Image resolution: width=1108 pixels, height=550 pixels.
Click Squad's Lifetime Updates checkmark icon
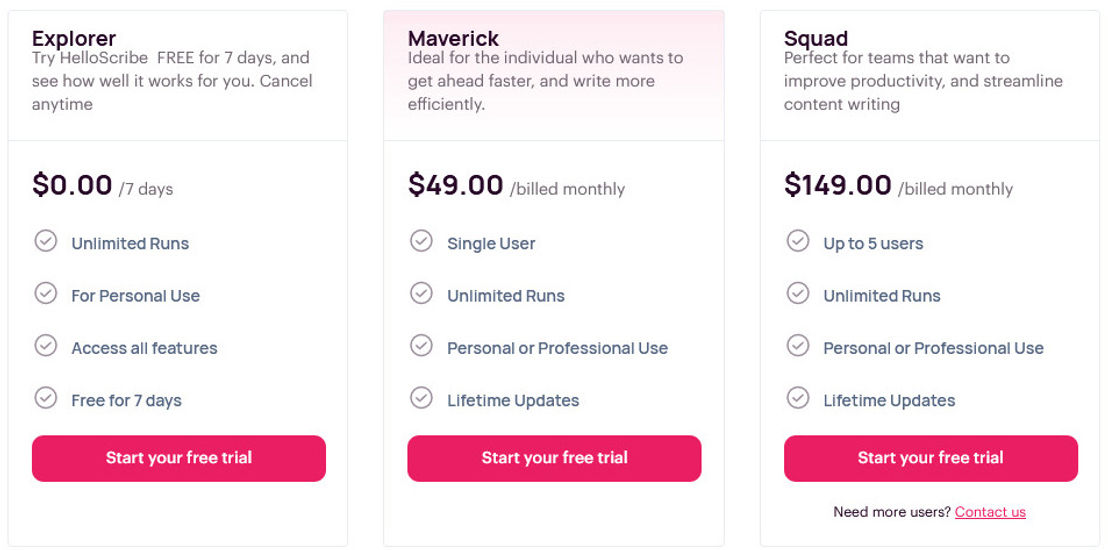pos(798,398)
